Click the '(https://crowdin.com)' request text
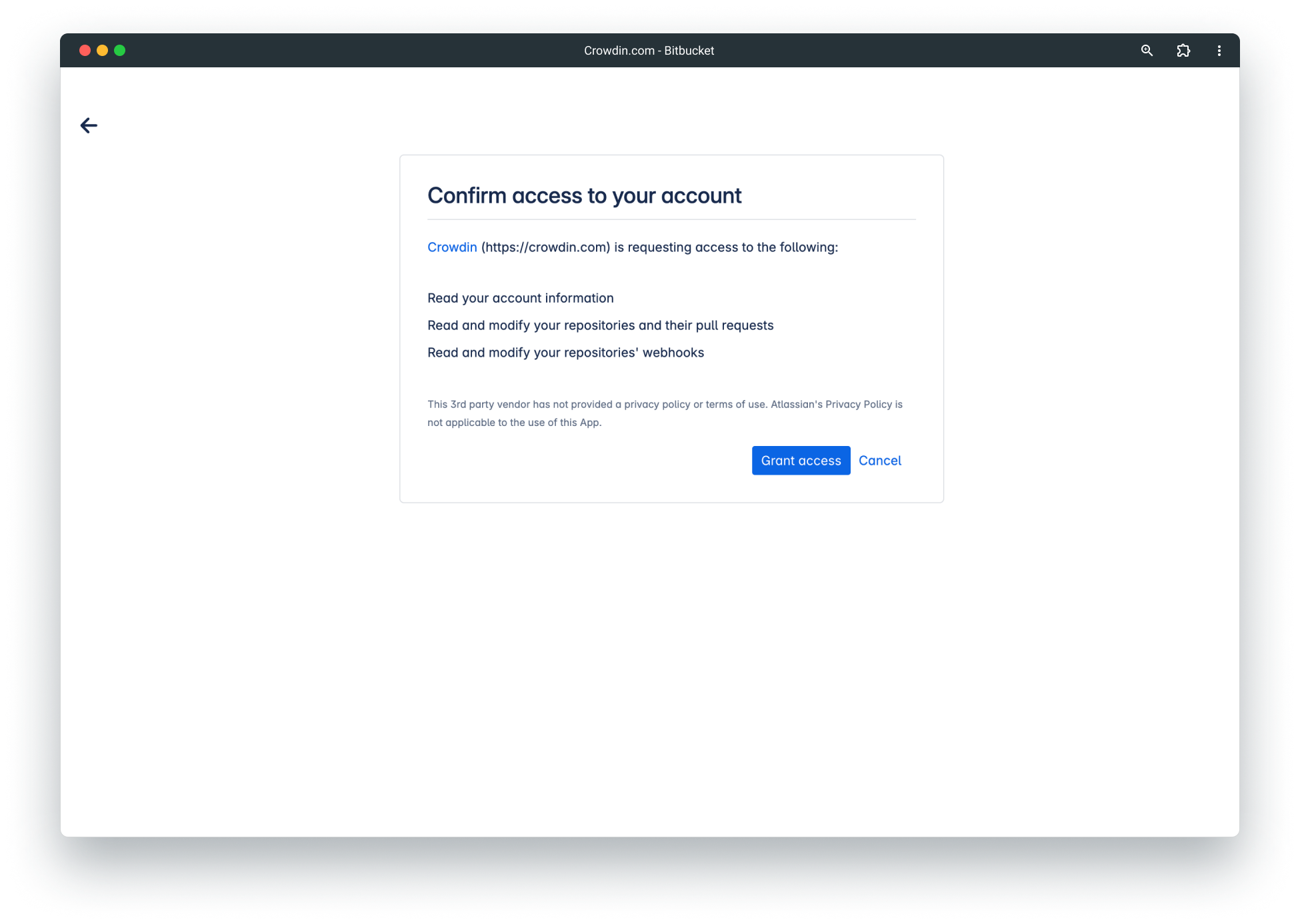This screenshot has width=1300, height=924. click(545, 247)
